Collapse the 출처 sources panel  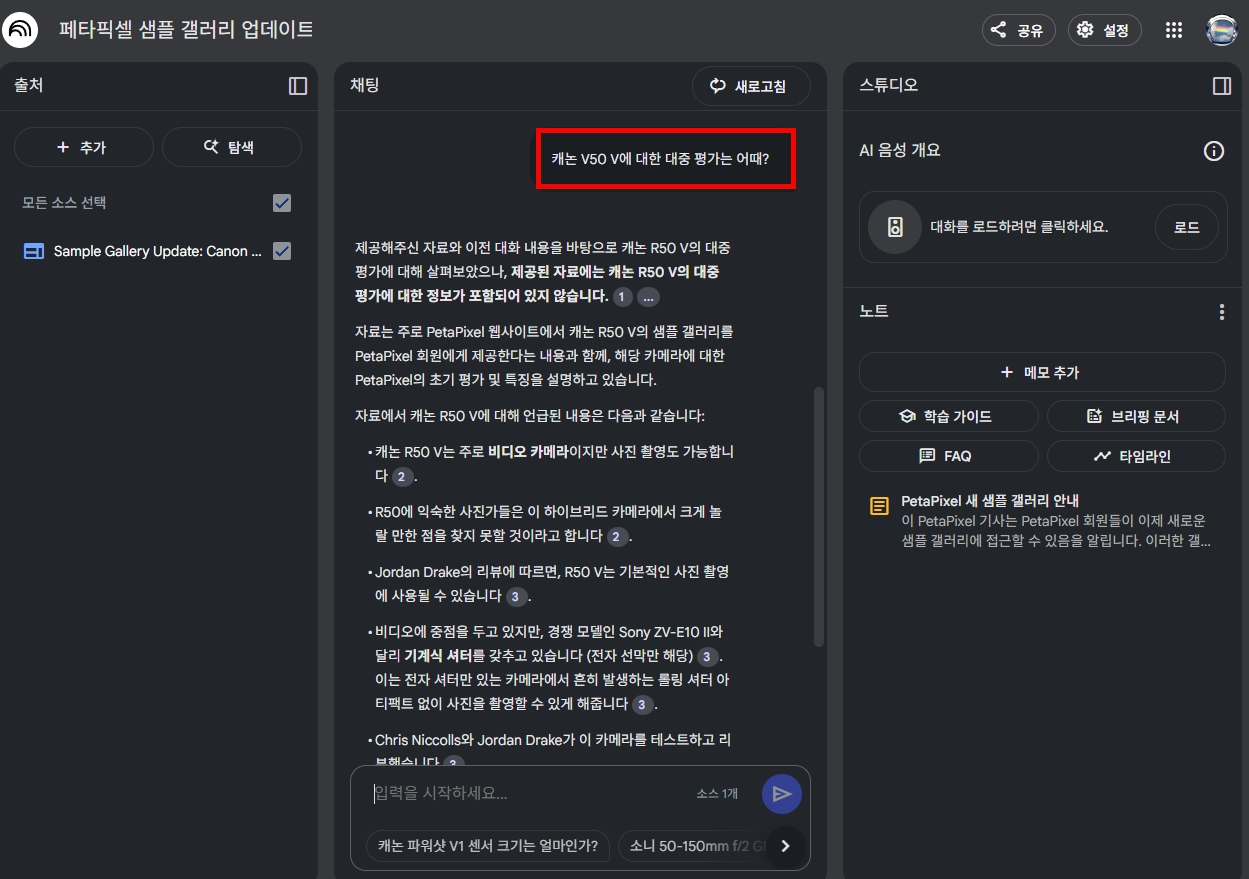click(297, 86)
